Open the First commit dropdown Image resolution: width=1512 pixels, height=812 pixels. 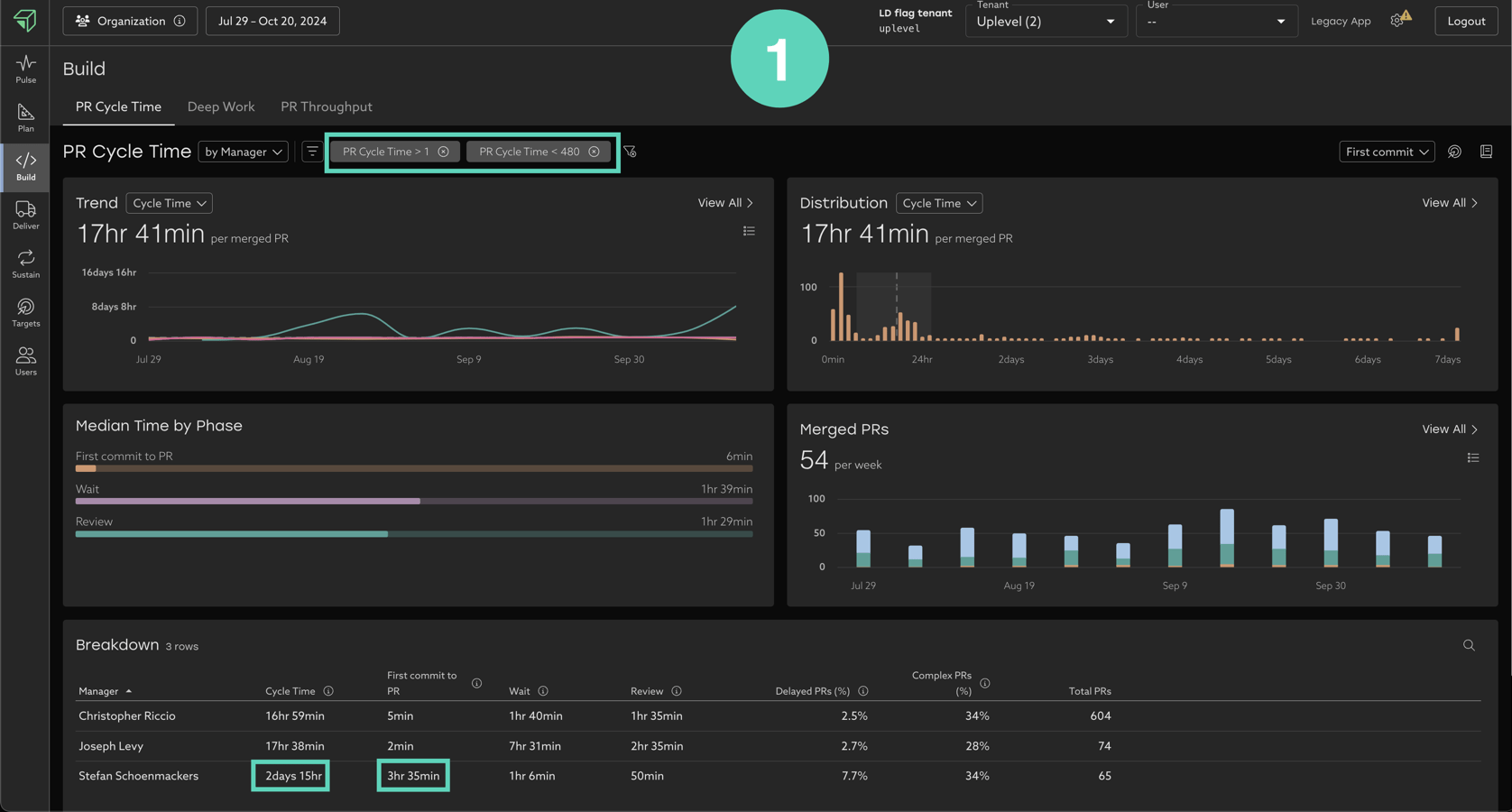[x=1386, y=152]
